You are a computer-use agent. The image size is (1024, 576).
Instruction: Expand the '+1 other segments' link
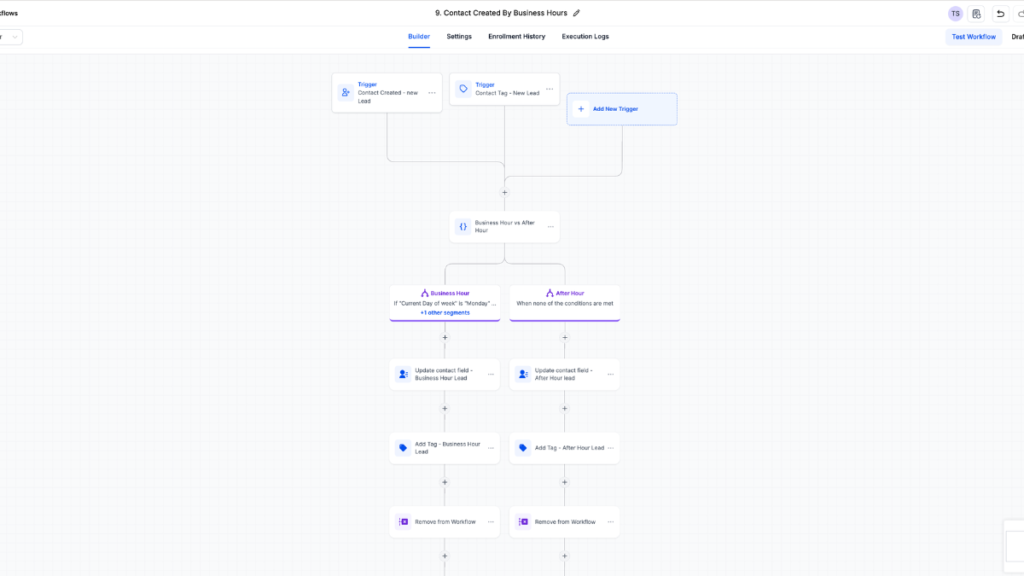tap(445, 313)
